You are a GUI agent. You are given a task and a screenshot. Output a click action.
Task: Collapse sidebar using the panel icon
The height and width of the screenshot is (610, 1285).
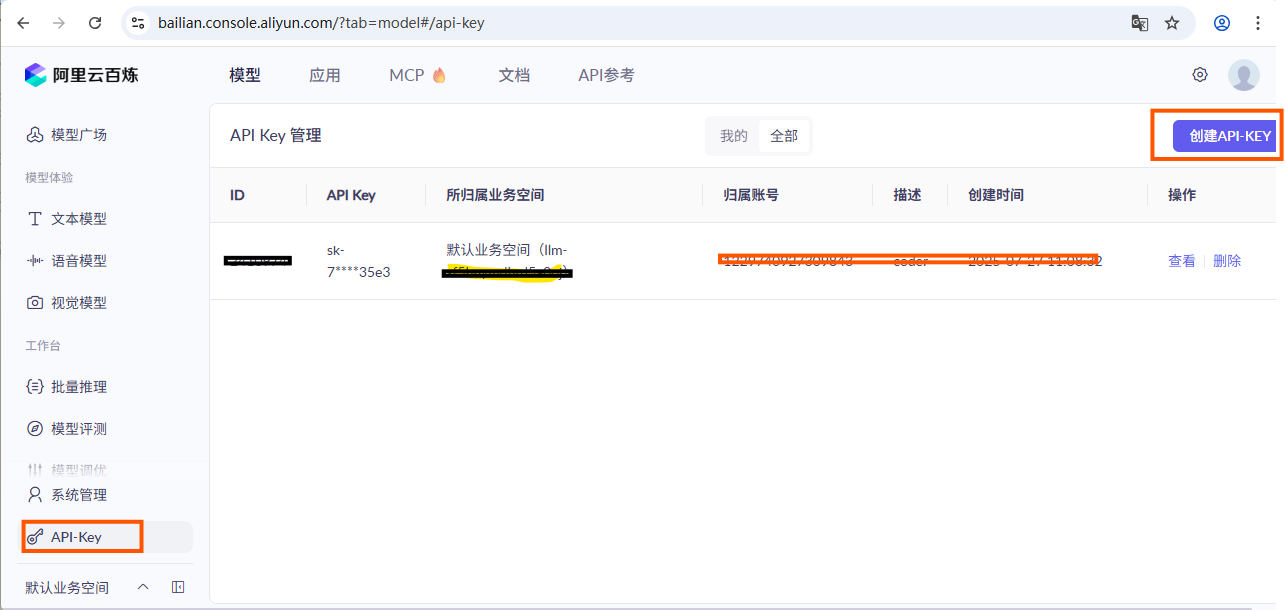click(x=178, y=587)
